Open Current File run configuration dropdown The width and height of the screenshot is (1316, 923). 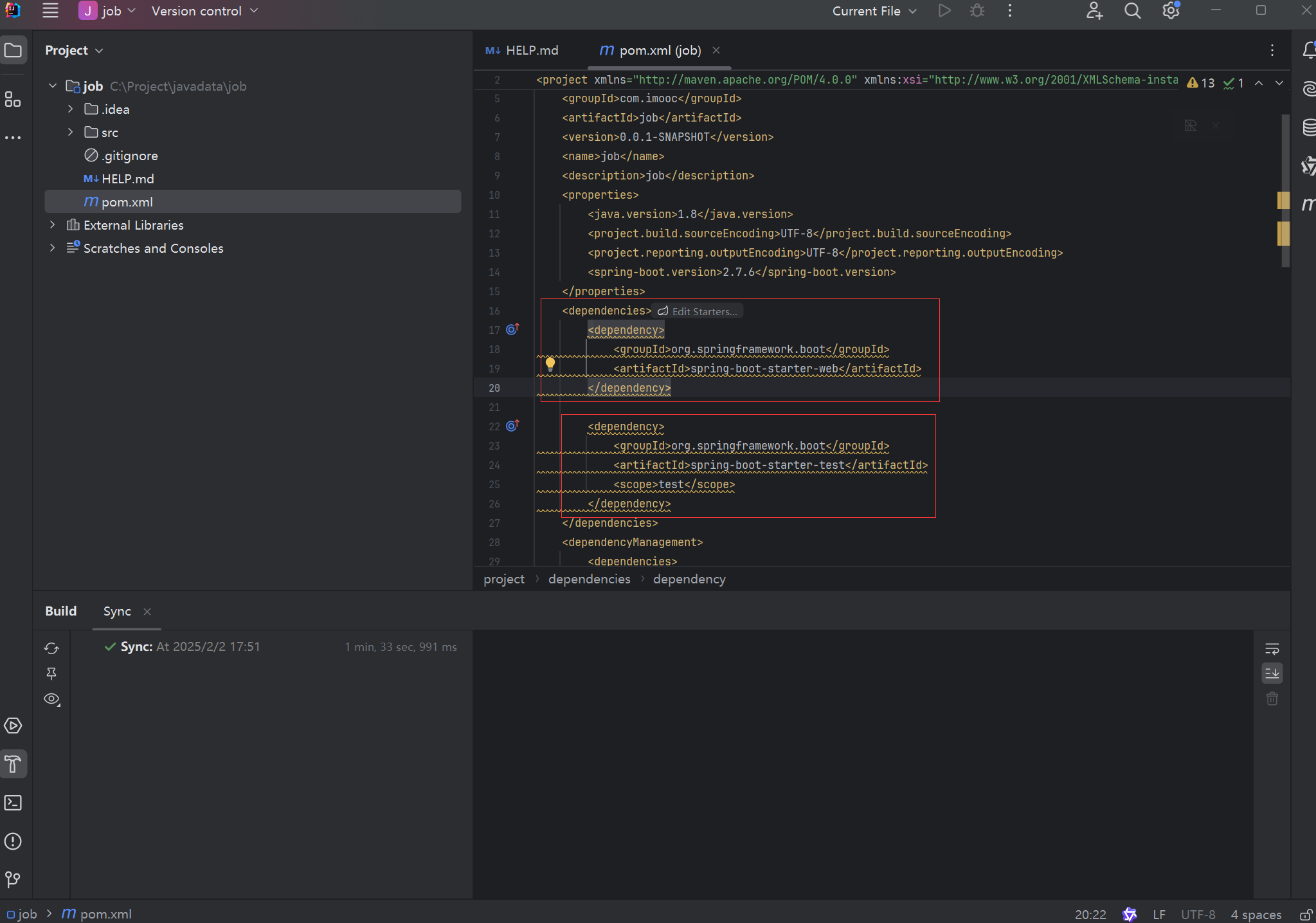click(x=874, y=11)
